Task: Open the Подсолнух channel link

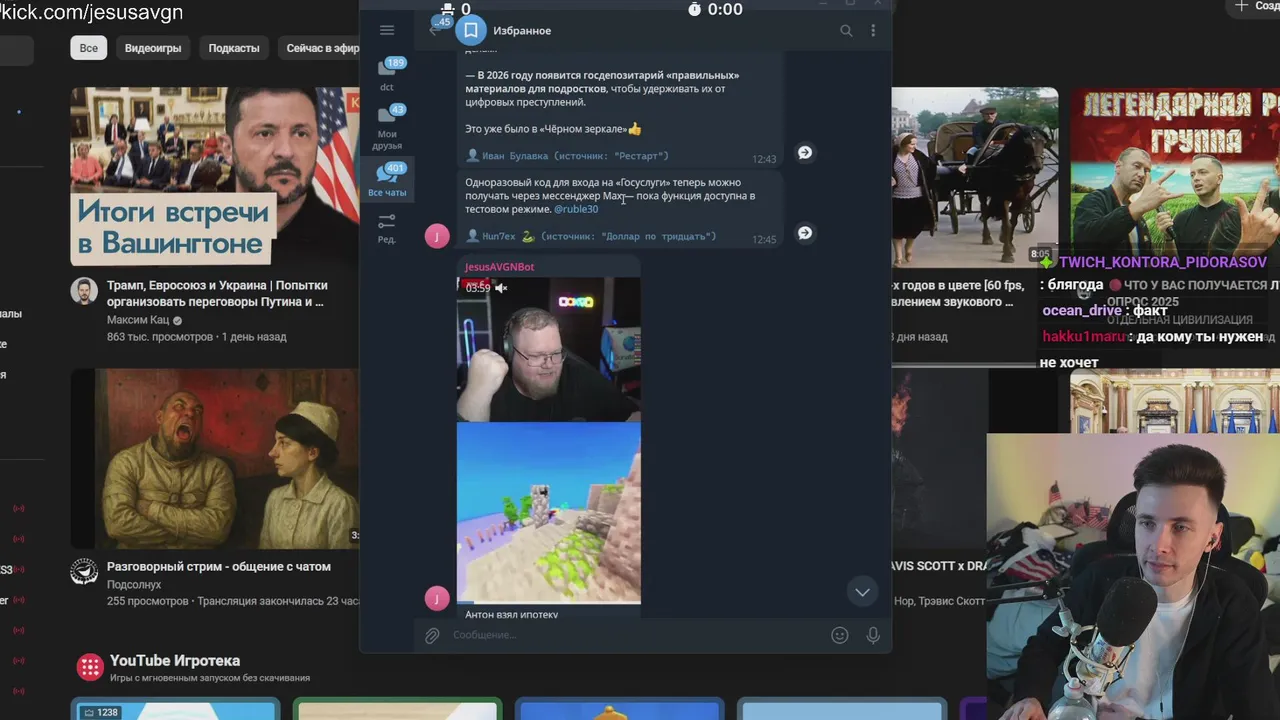Action: click(134, 584)
